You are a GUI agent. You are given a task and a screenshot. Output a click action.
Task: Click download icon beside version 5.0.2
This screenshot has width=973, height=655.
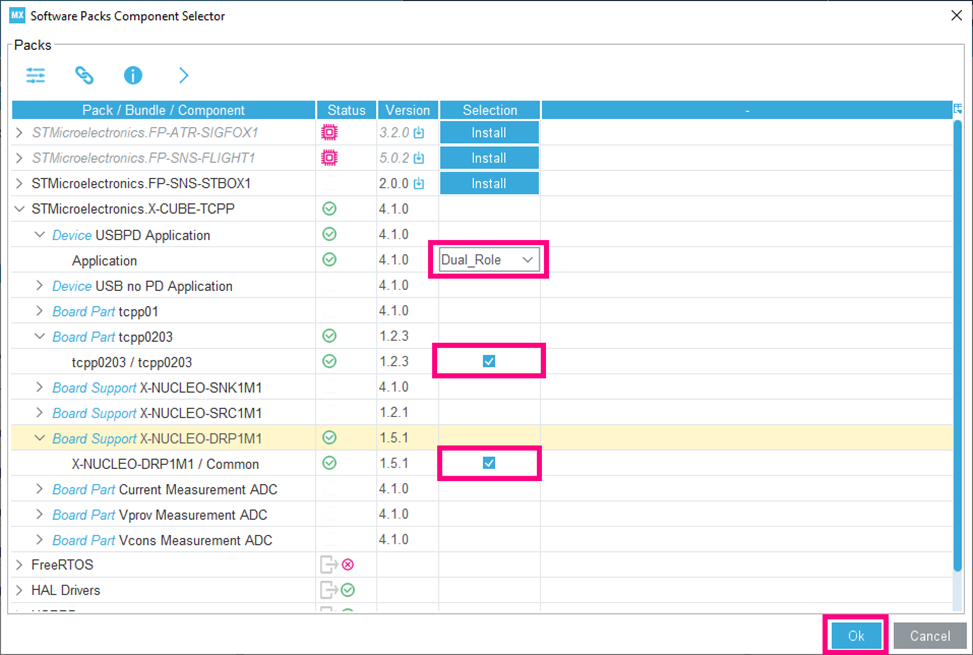pyautogui.click(x=419, y=158)
